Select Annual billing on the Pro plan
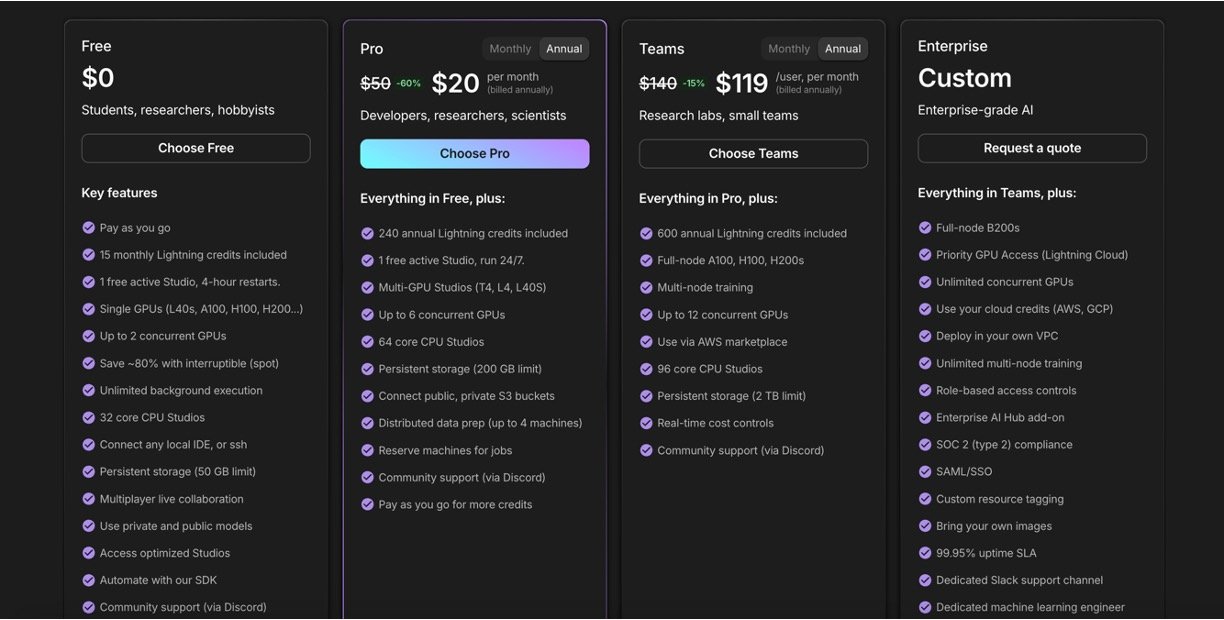The width and height of the screenshot is (1224, 620). point(564,49)
